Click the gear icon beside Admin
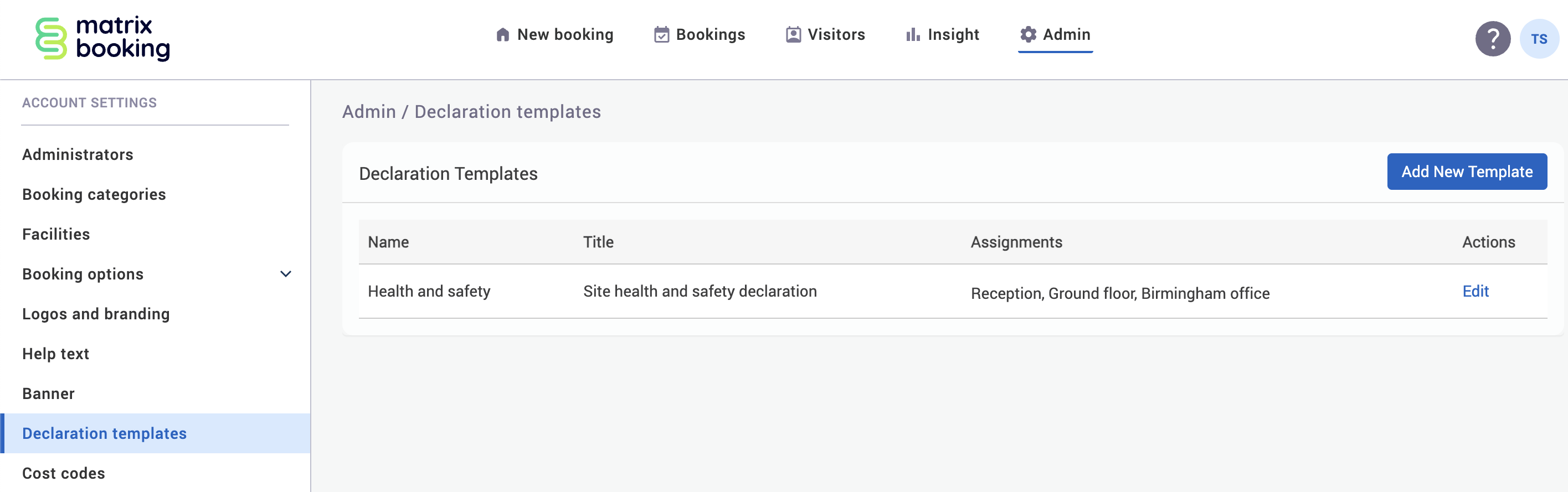 point(1028,35)
